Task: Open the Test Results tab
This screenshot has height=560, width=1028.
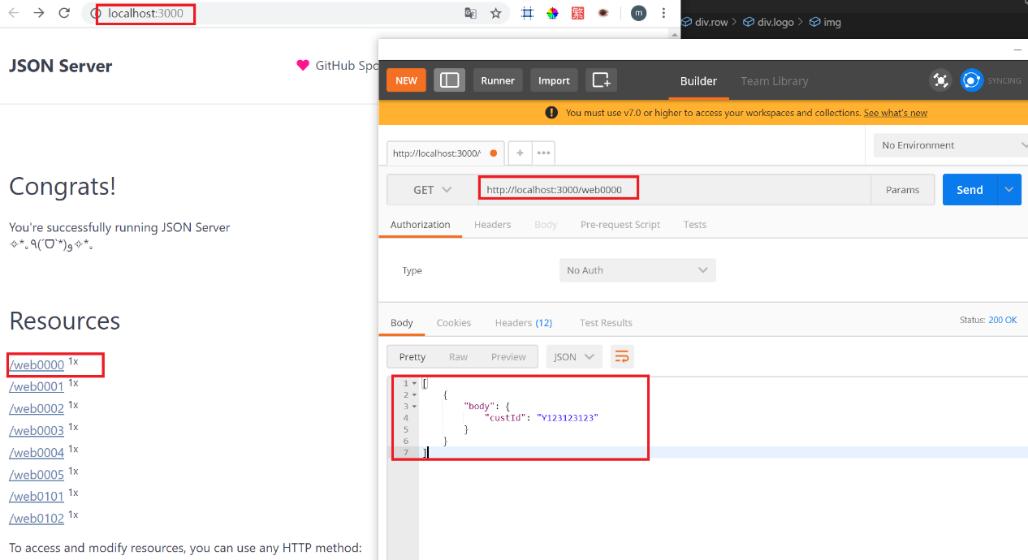Action: [606, 323]
